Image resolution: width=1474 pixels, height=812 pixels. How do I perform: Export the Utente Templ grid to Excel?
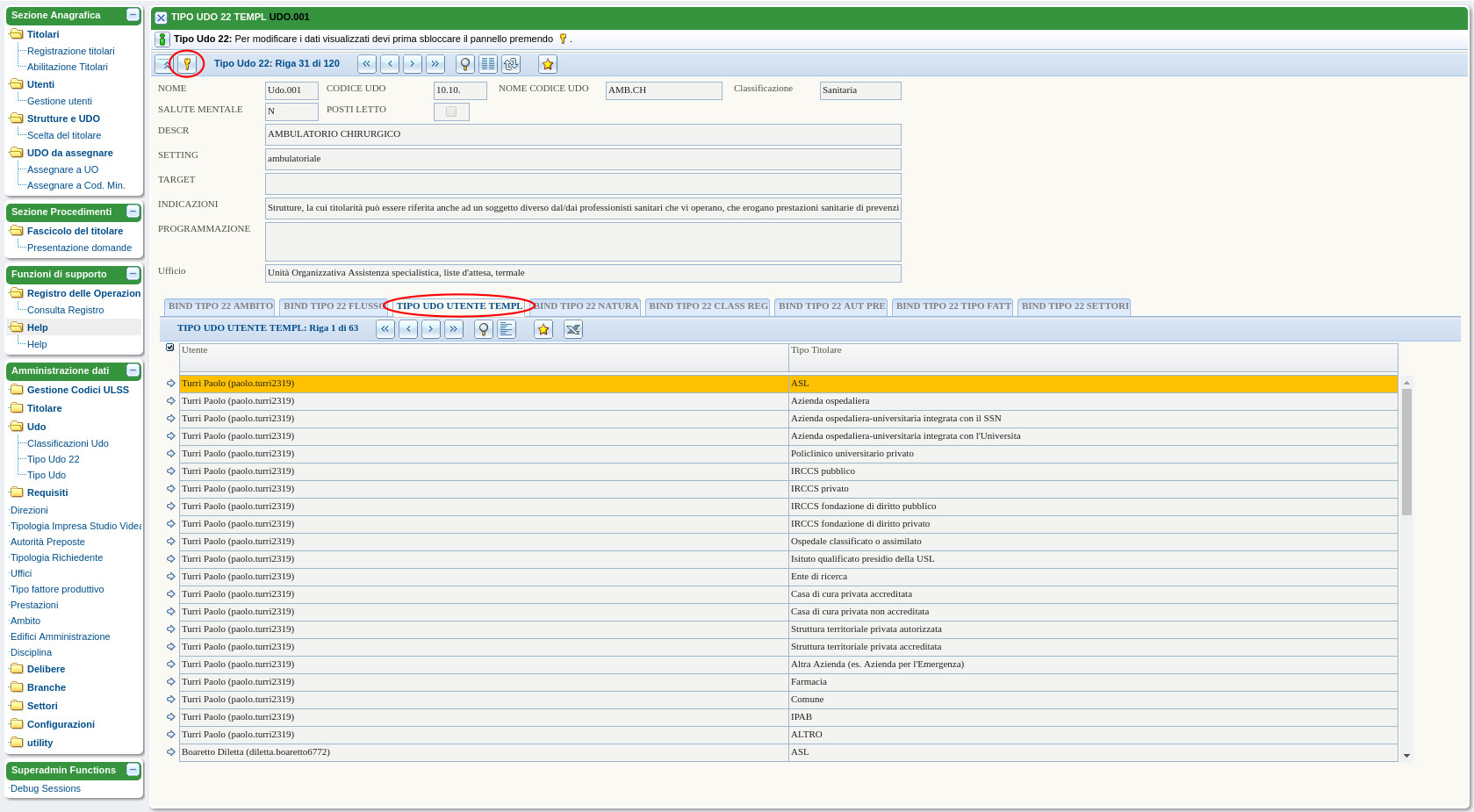click(573, 329)
